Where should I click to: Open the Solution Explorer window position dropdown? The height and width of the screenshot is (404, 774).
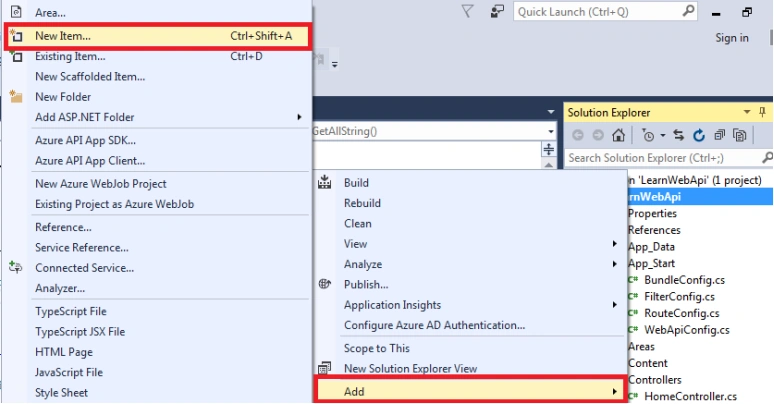(747, 112)
